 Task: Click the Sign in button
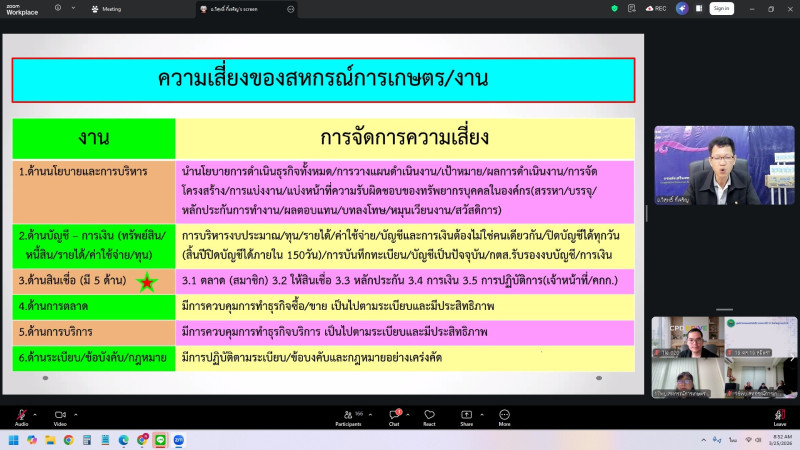click(x=721, y=8)
